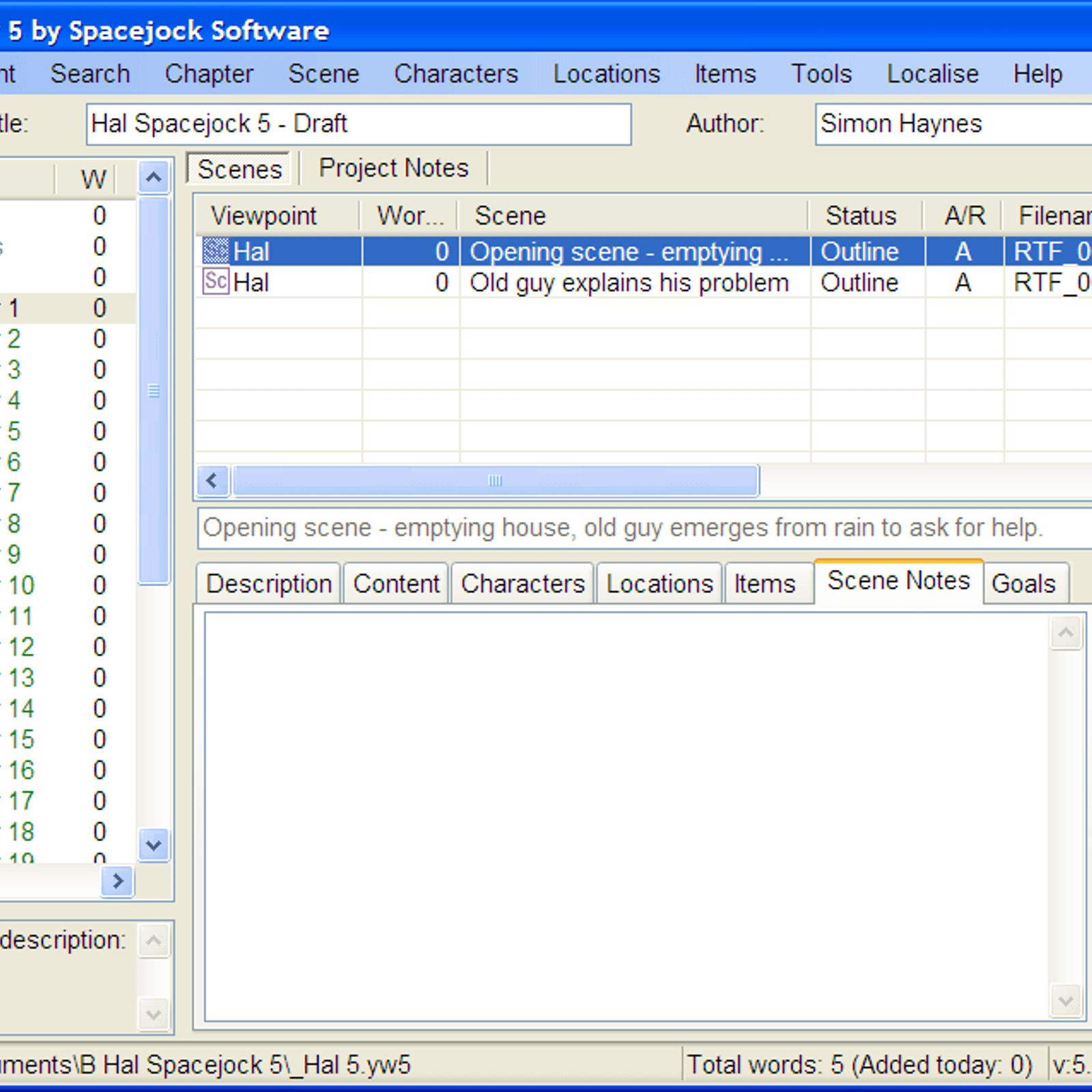Click Outline status of the Old guy row
This screenshot has height=1092, width=1092.
(859, 282)
